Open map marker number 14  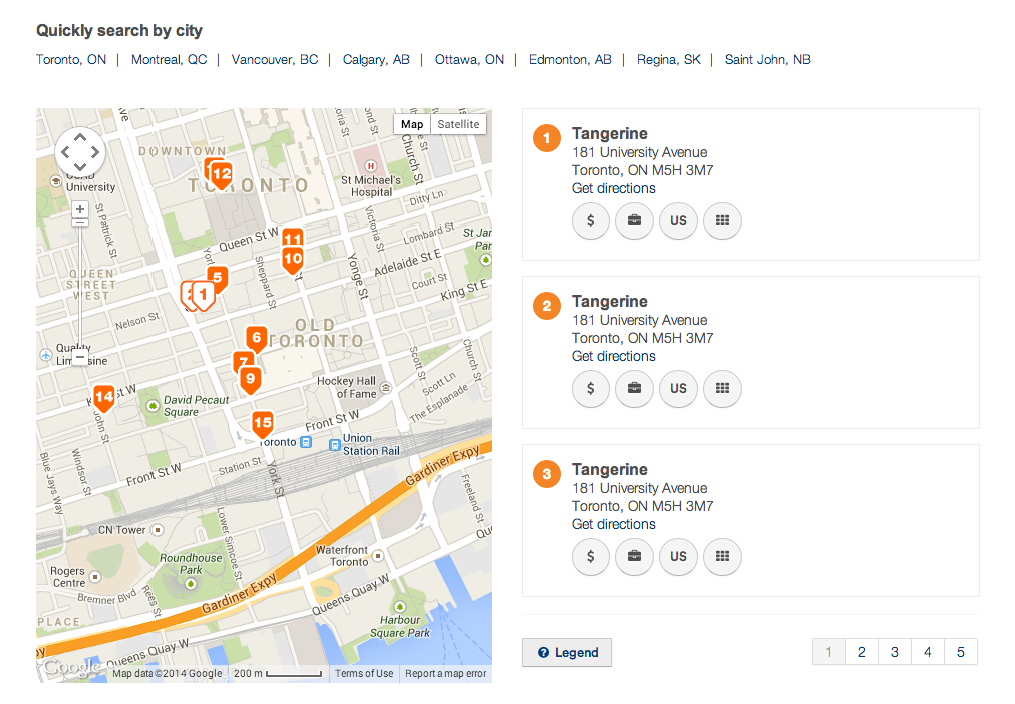point(104,397)
